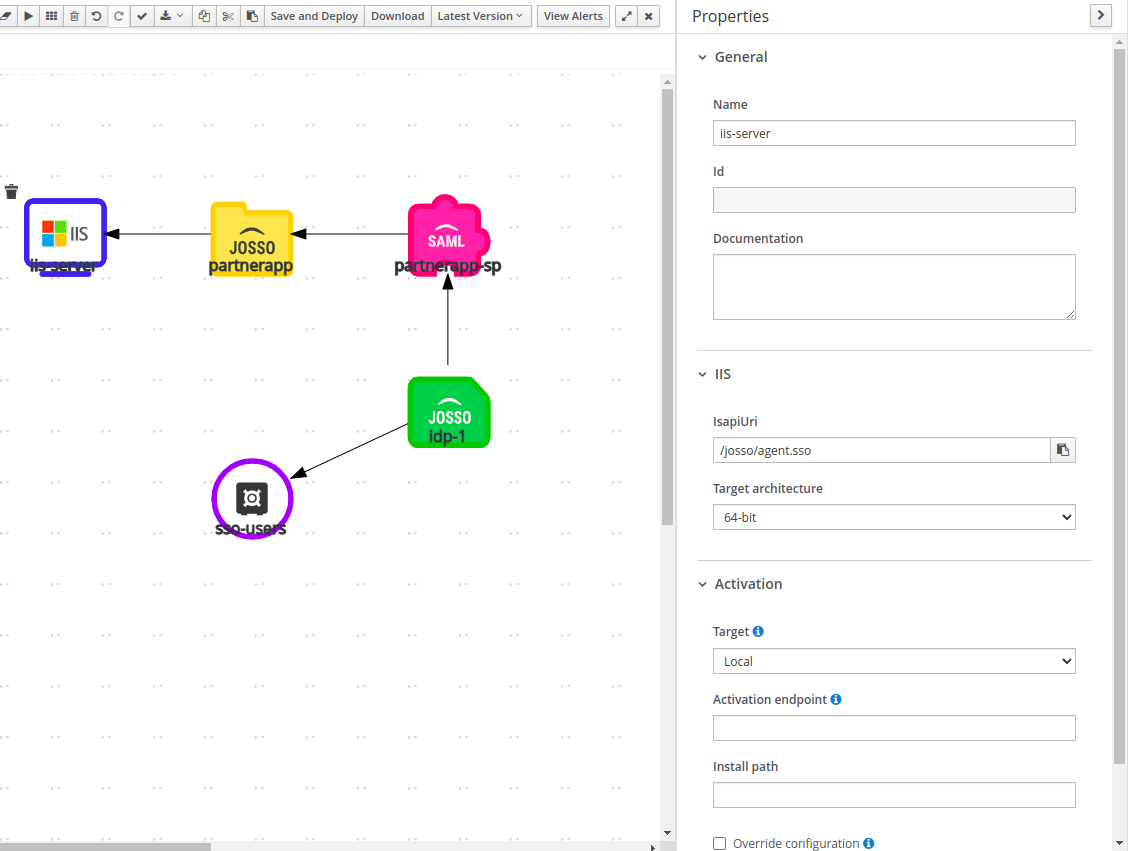The width and height of the screenshot is (1128, 851).
Task: Click the scissors cut icon
Action: pyautogui.click(x=228, y=16)
